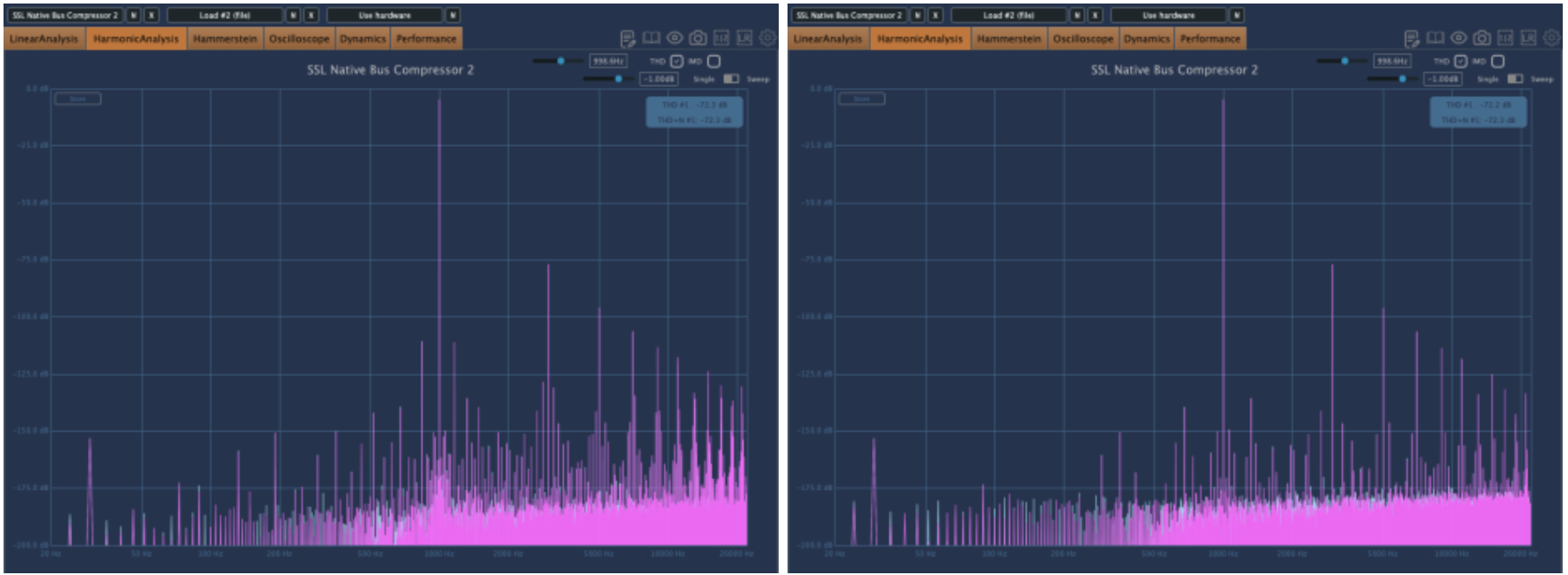This screenshot has height=575, width=1568.
Task: Enable the IMD checkbox in right window
Action: point(1498,61)
